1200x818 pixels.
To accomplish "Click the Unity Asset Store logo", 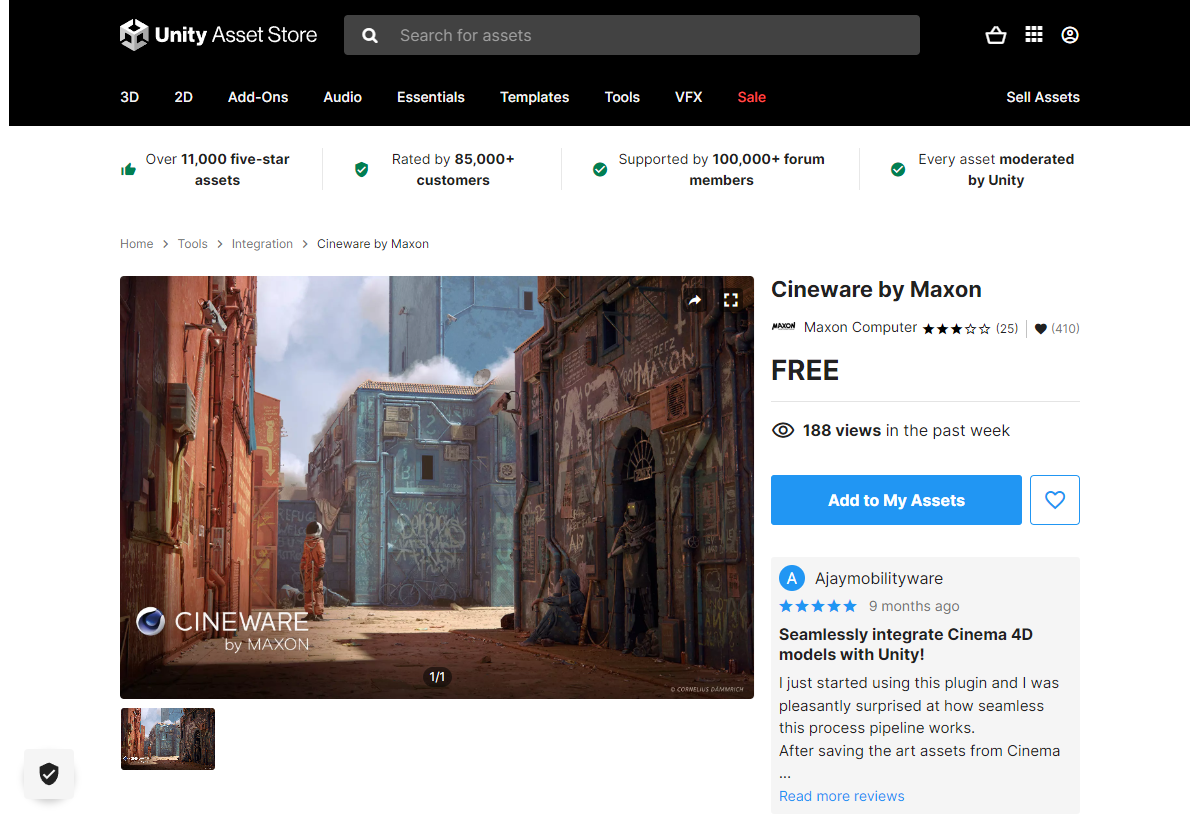I will [218, 35].
